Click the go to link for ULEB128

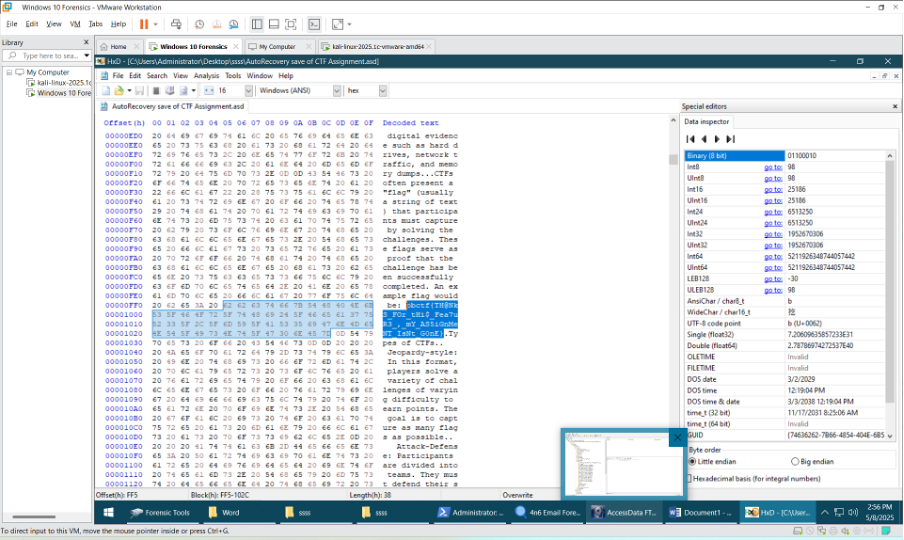coord(773,290)
